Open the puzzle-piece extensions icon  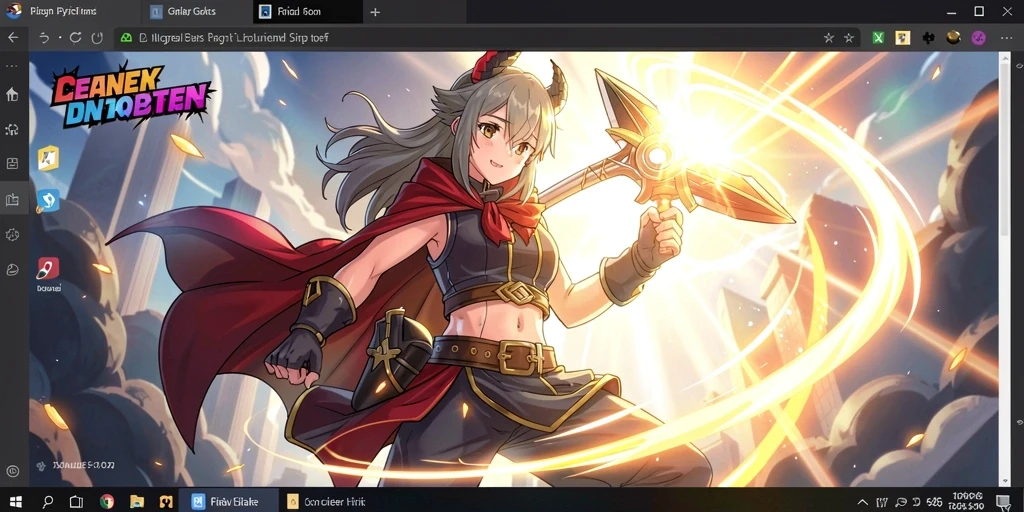point(928,38)
